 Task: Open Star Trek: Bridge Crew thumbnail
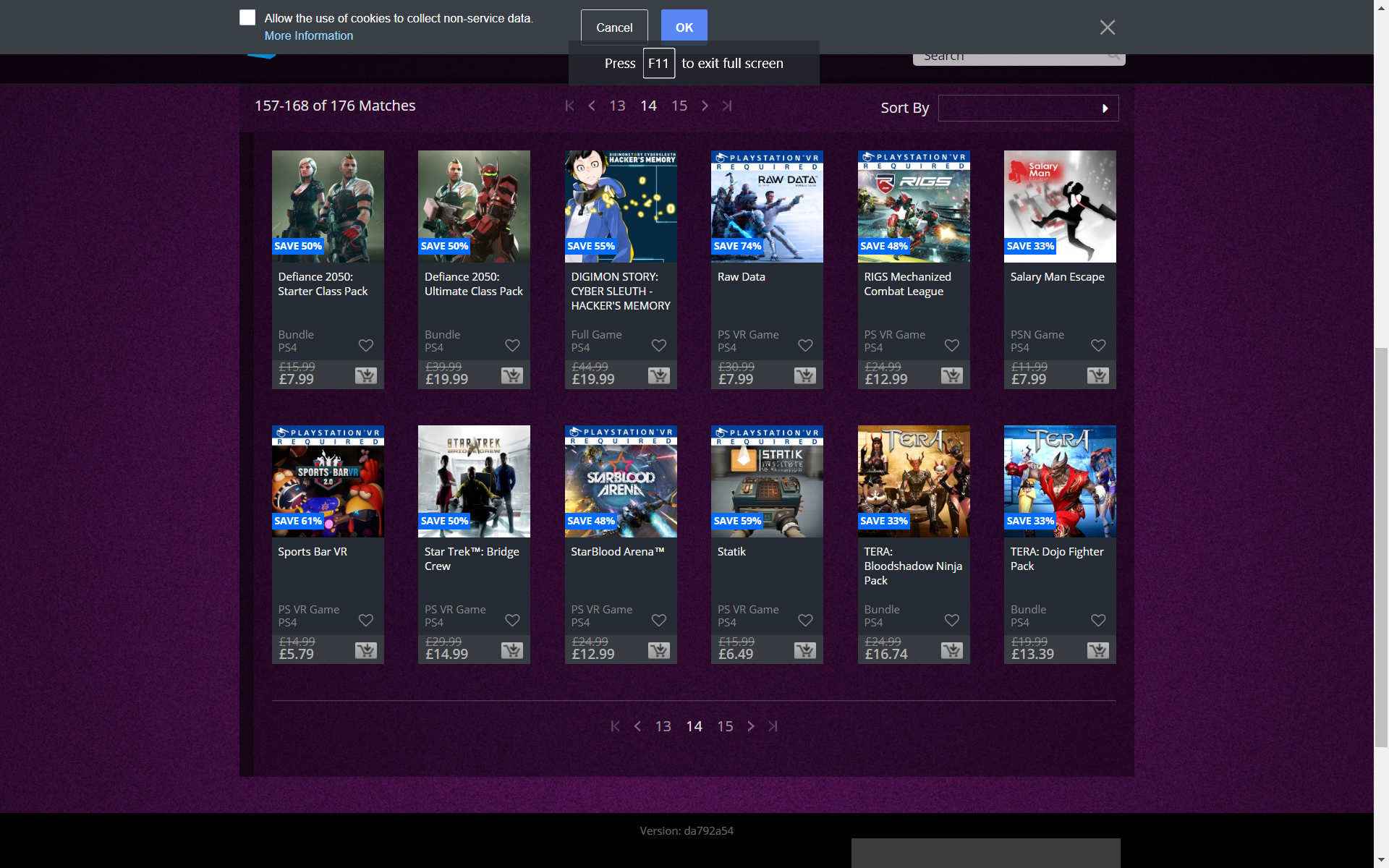pos(474,481)
